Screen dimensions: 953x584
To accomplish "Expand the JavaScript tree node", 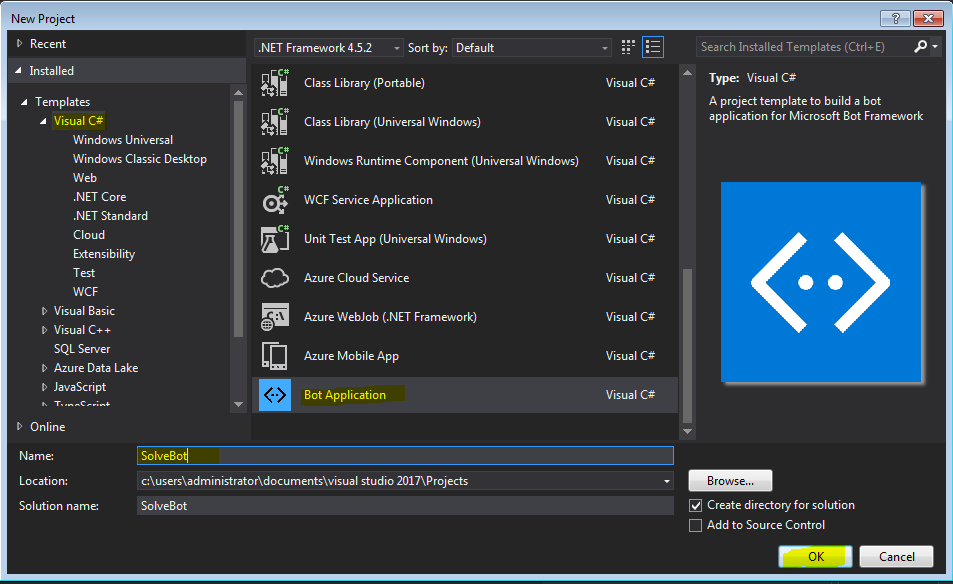I will (44, 386).
